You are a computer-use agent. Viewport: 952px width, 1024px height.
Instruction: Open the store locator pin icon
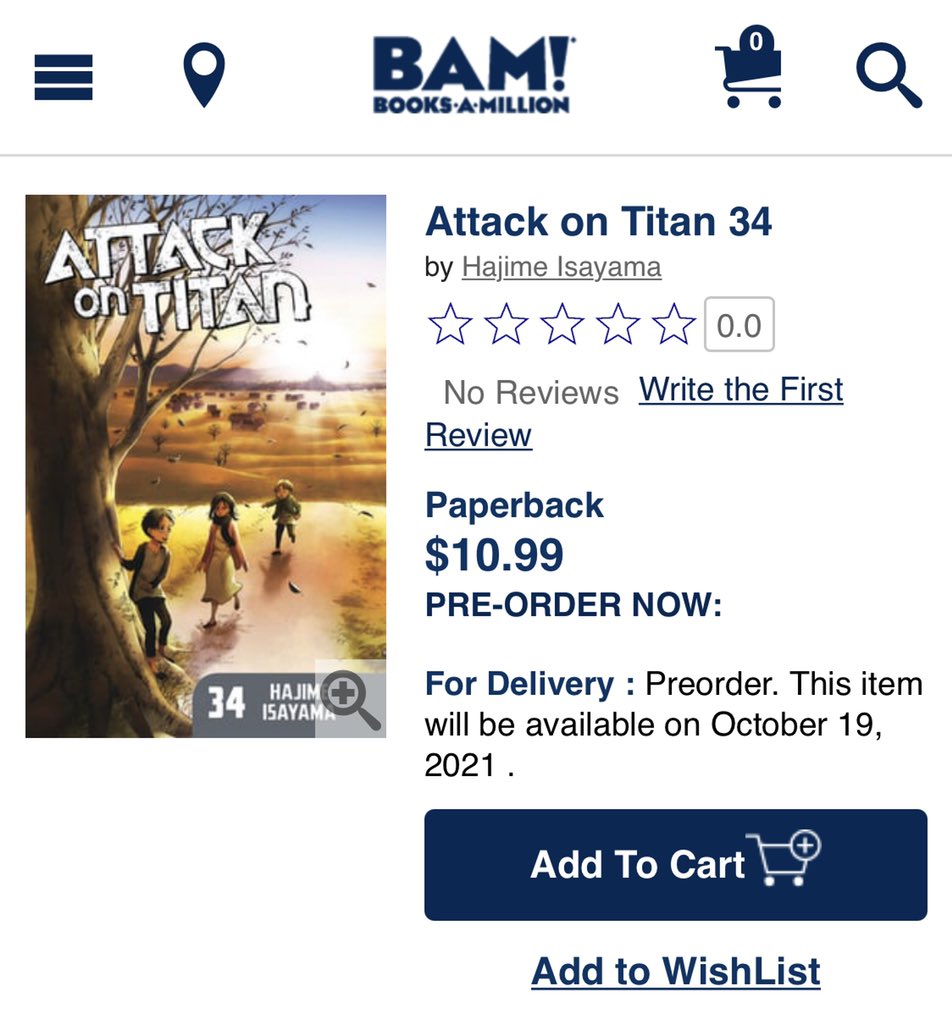coord(204,75)
